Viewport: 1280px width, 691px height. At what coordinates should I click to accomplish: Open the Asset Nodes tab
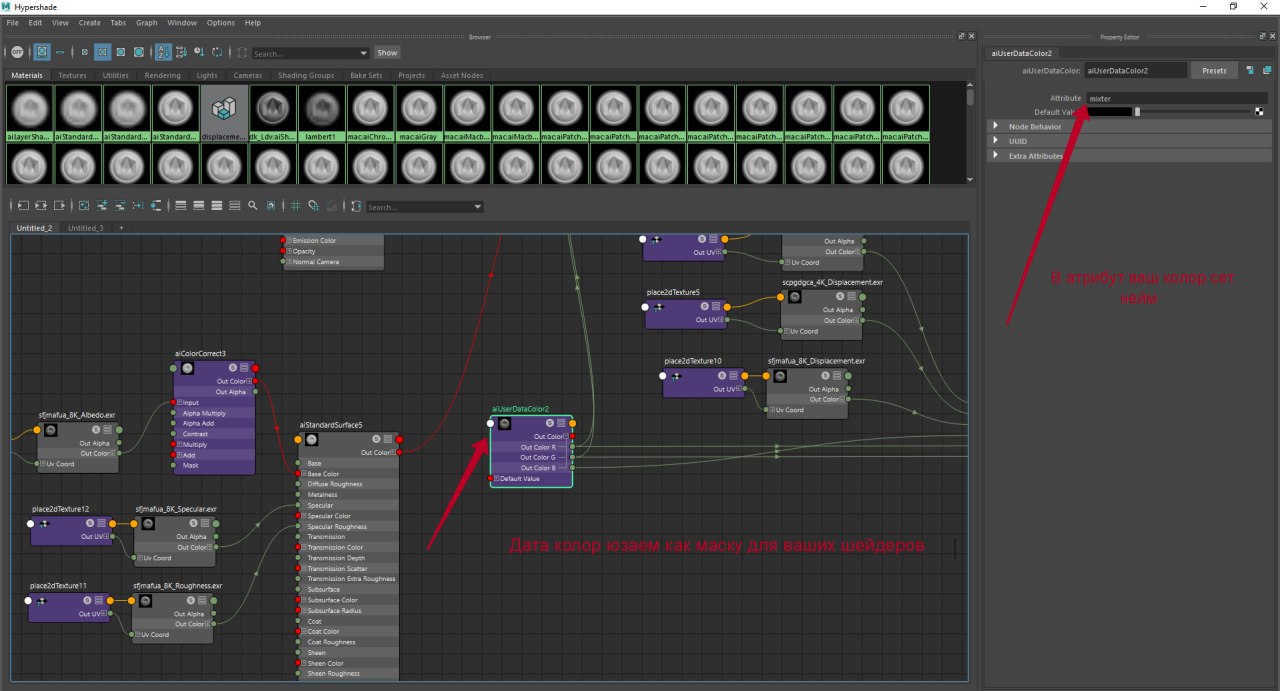pyautogui.click(x=461, y=75)
